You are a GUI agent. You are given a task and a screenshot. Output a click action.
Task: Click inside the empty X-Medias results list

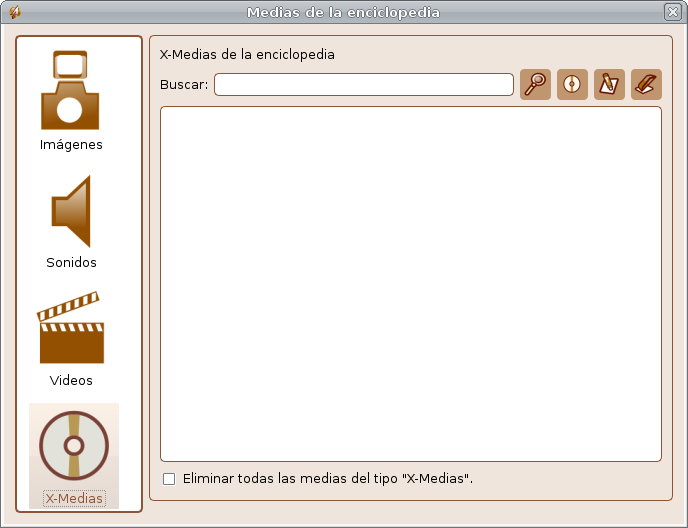(410, 284)
